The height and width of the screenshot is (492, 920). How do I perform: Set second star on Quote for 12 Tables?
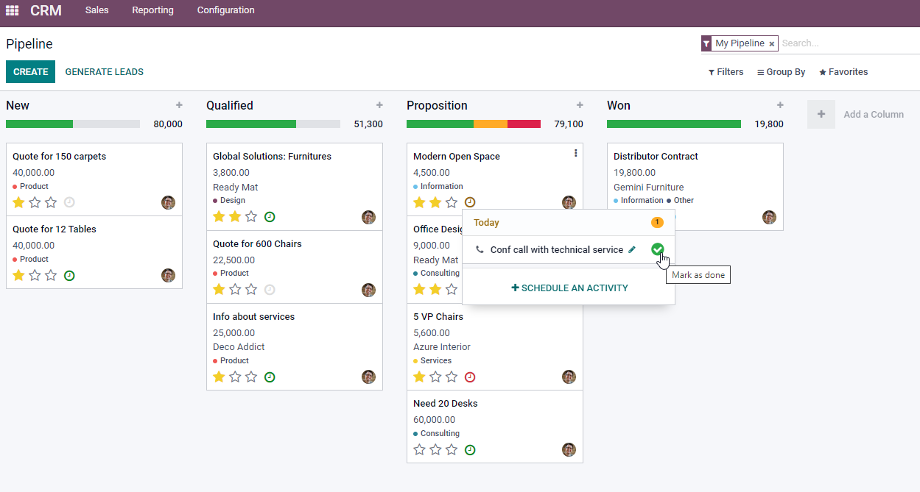[35, 275]
